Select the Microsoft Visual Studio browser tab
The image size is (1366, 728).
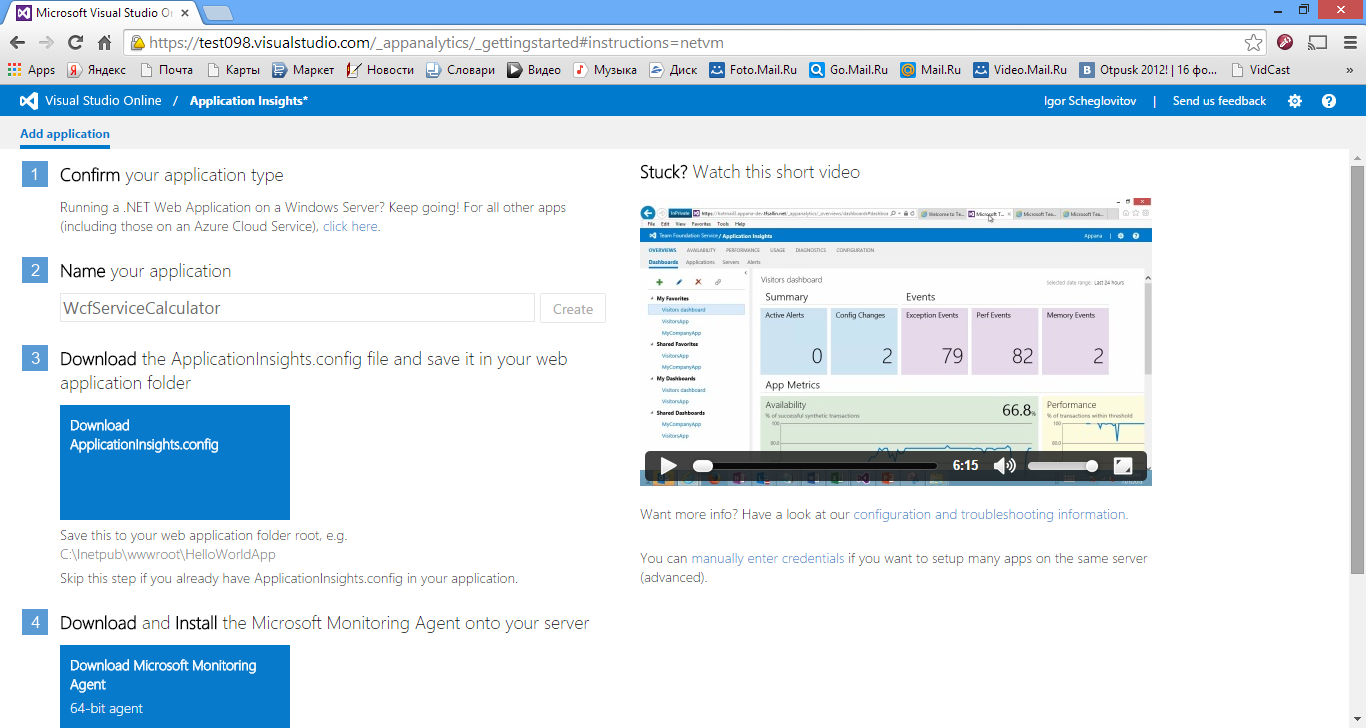pos(101,13)
